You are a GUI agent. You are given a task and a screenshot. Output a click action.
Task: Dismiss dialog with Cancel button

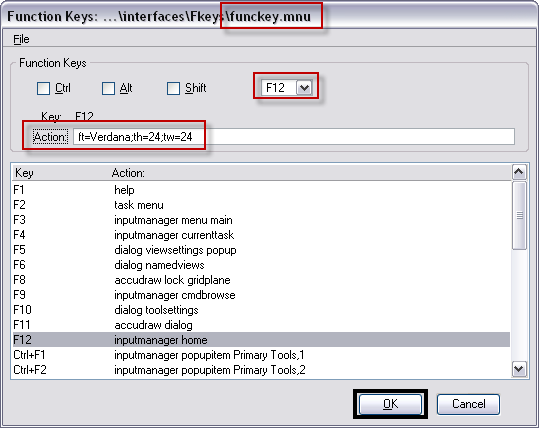468,404
